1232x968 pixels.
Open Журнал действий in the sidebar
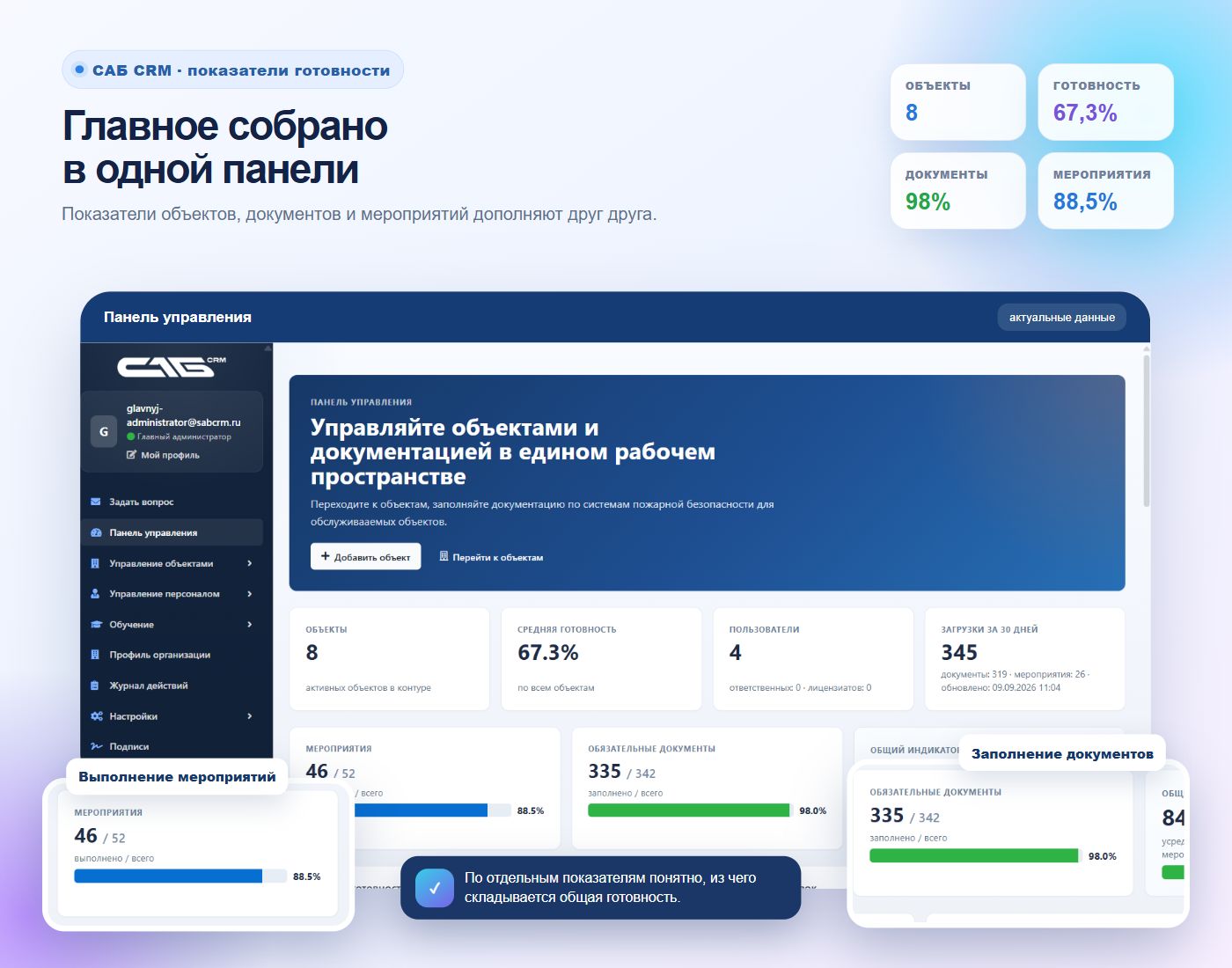(x=172, y=686)
